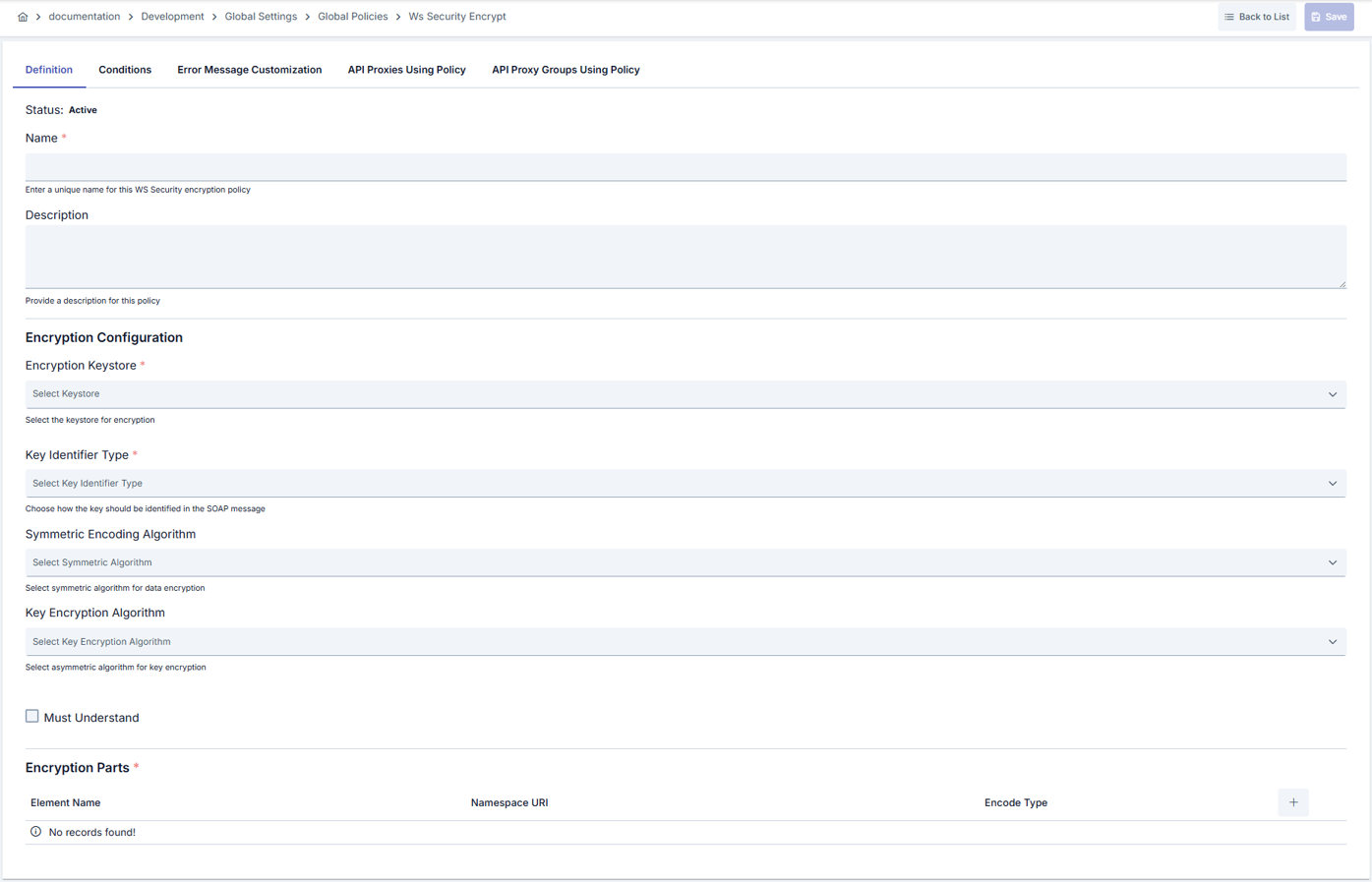Click the Namespace URI column header
This screenshot has height=882, width=1372.
tap(509, 803)
